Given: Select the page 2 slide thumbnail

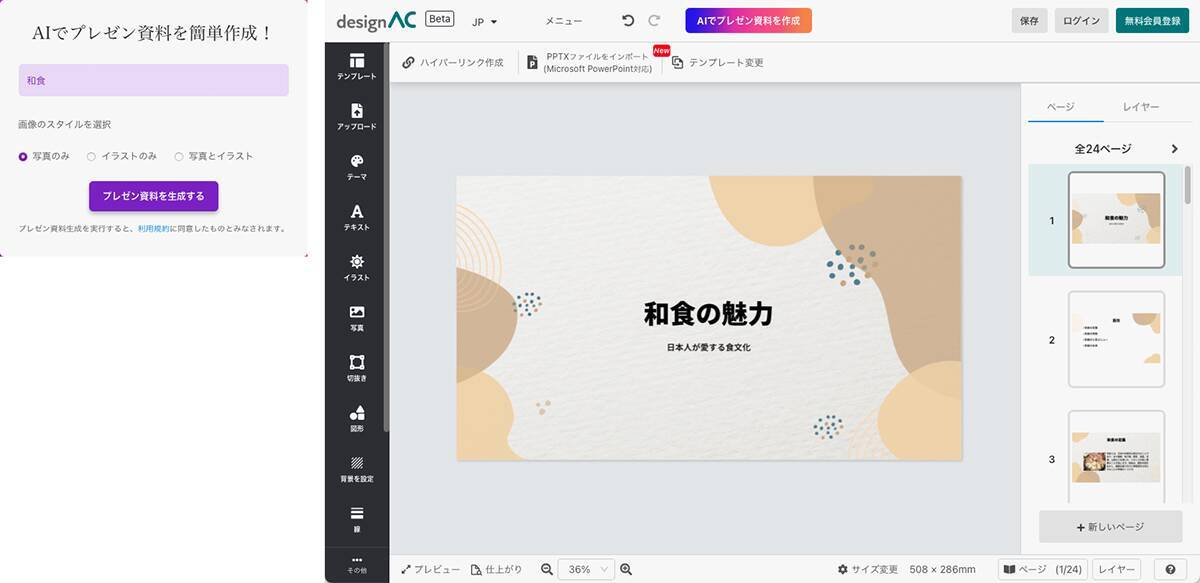Looking at the screenshot, I should pos(1116,339).
